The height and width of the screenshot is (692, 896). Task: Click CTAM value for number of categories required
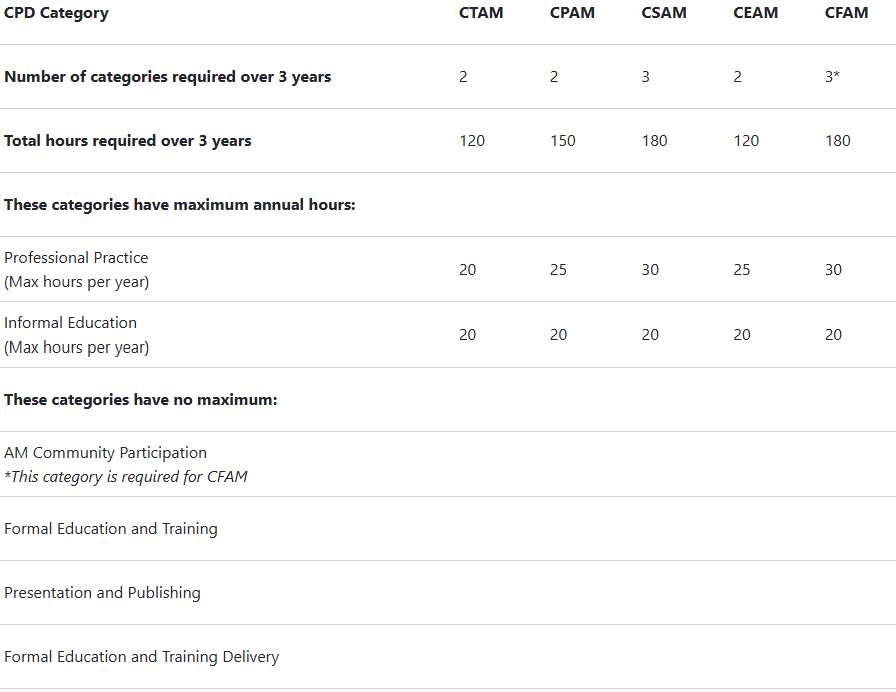(463, 77)
